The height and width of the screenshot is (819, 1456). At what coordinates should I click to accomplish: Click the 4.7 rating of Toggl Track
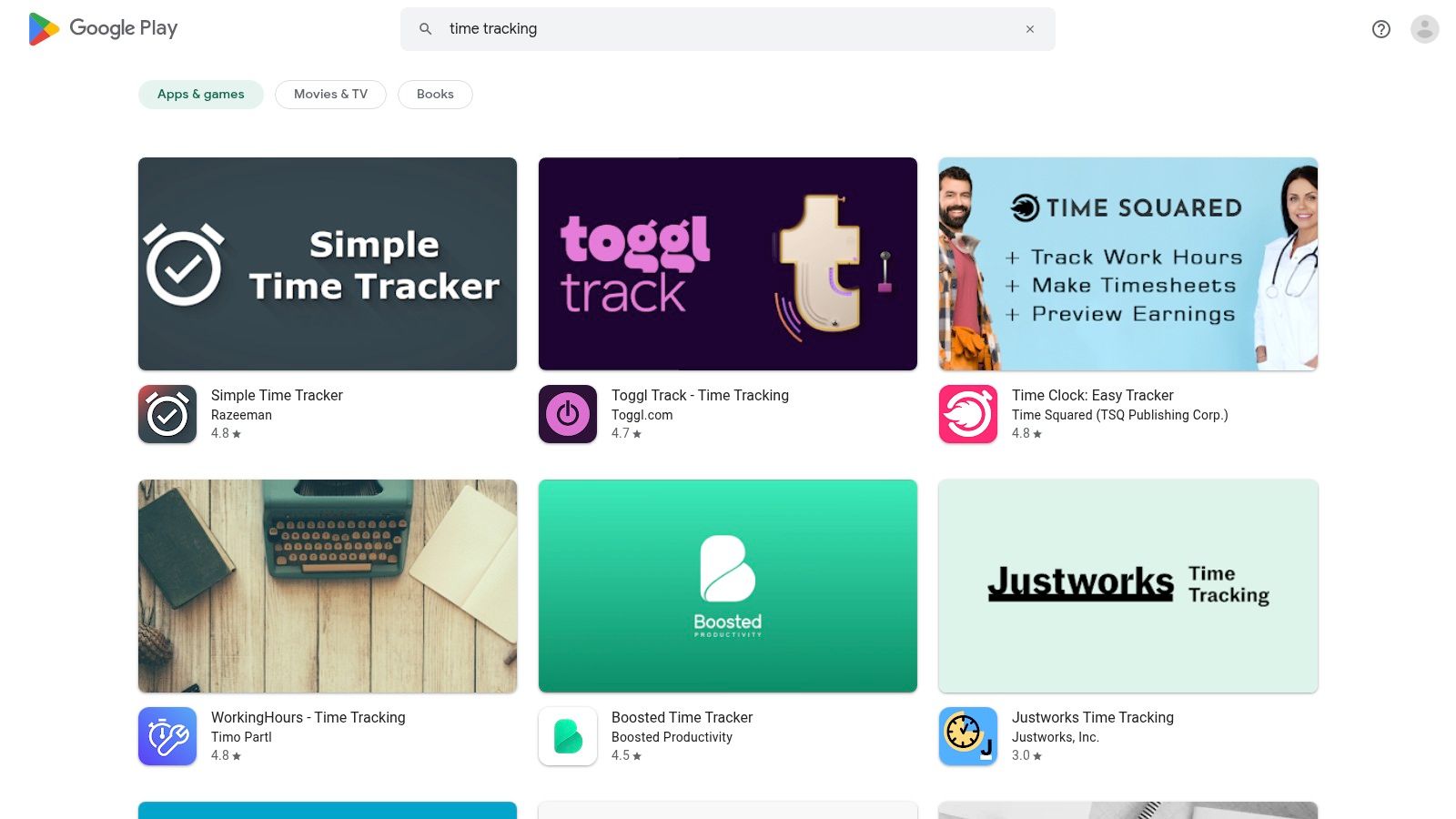pos(626,434)
